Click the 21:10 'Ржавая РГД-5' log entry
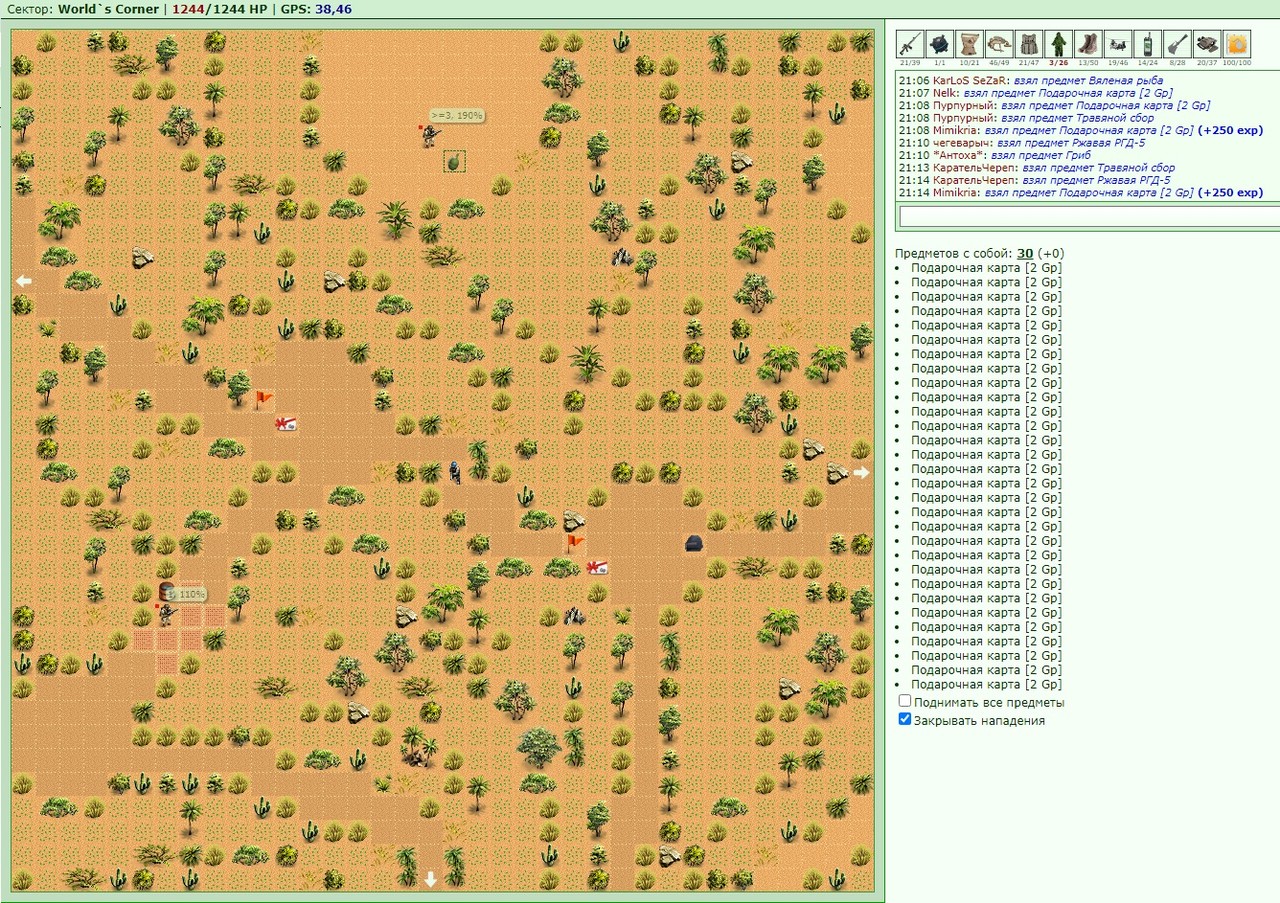 1071,143
